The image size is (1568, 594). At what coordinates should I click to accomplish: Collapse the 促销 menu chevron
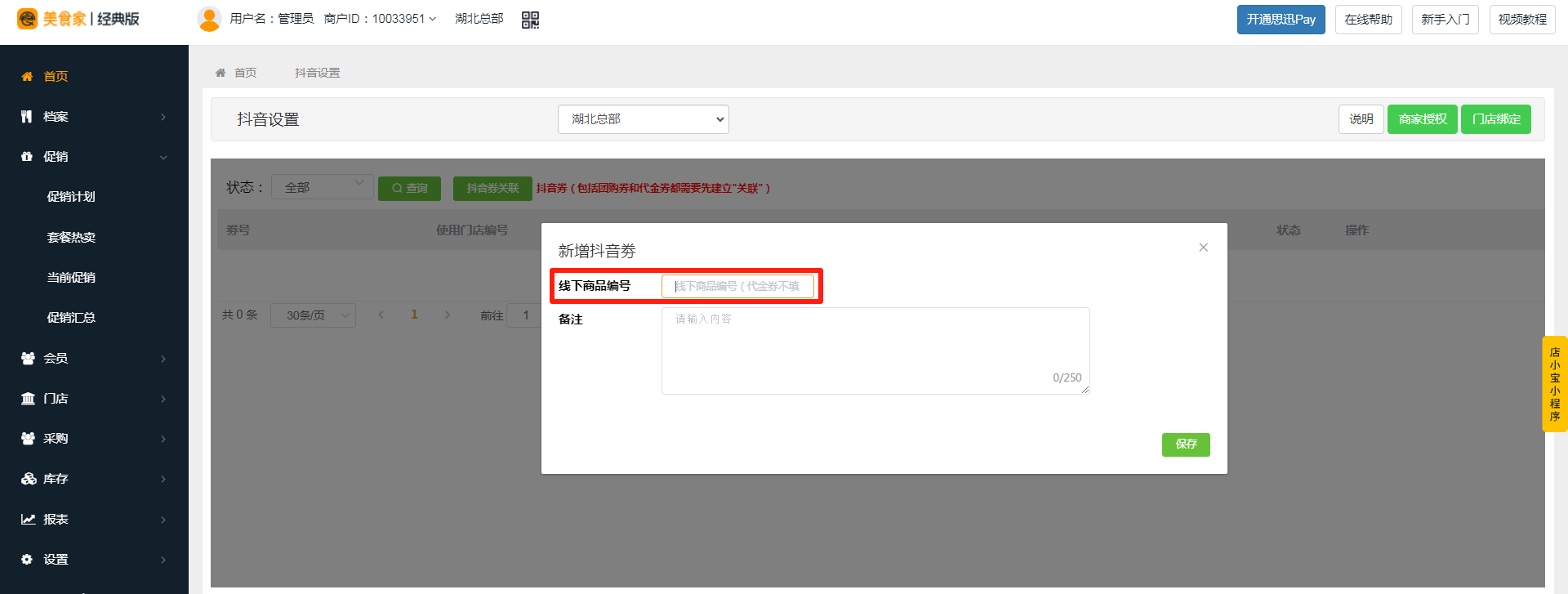point(163,157)
